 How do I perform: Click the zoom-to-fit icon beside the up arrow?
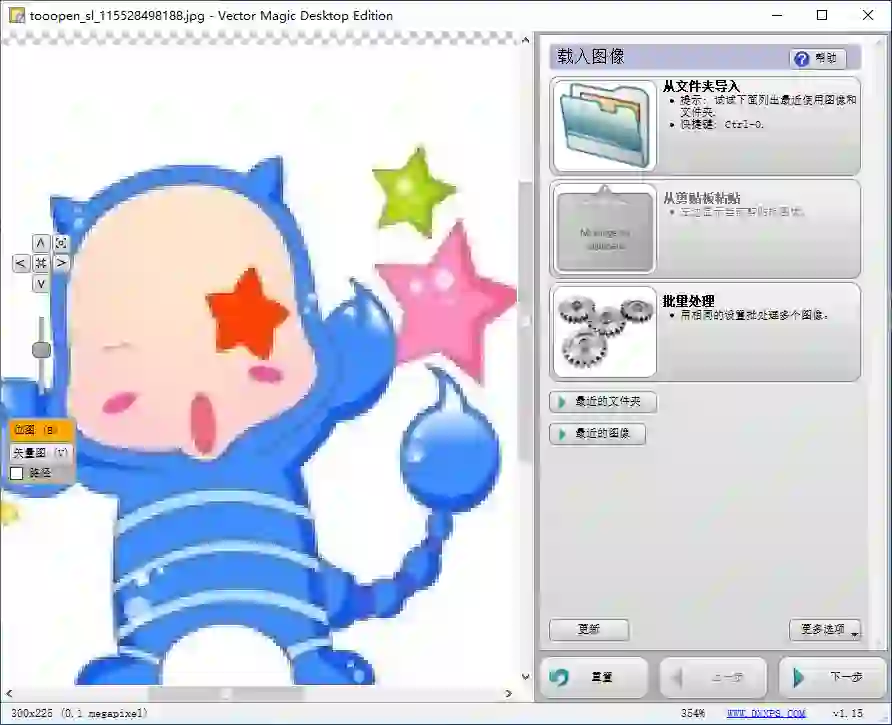[61, 244]
